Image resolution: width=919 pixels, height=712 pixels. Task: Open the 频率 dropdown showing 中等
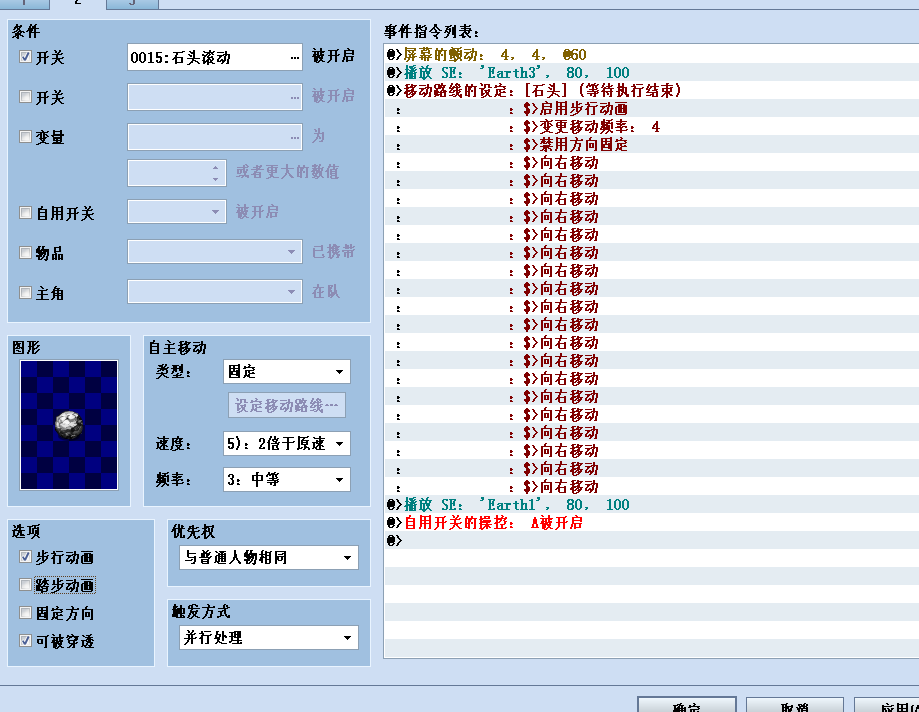[287, 479]
